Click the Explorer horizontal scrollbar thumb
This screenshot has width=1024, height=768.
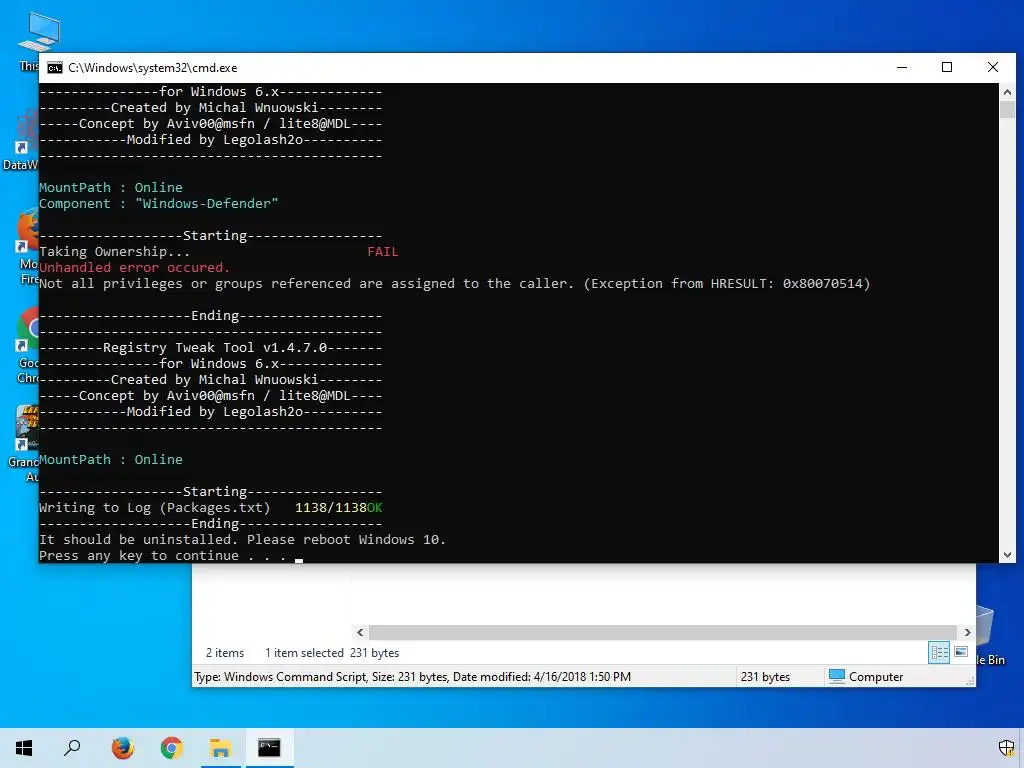(x=664, y=632)
